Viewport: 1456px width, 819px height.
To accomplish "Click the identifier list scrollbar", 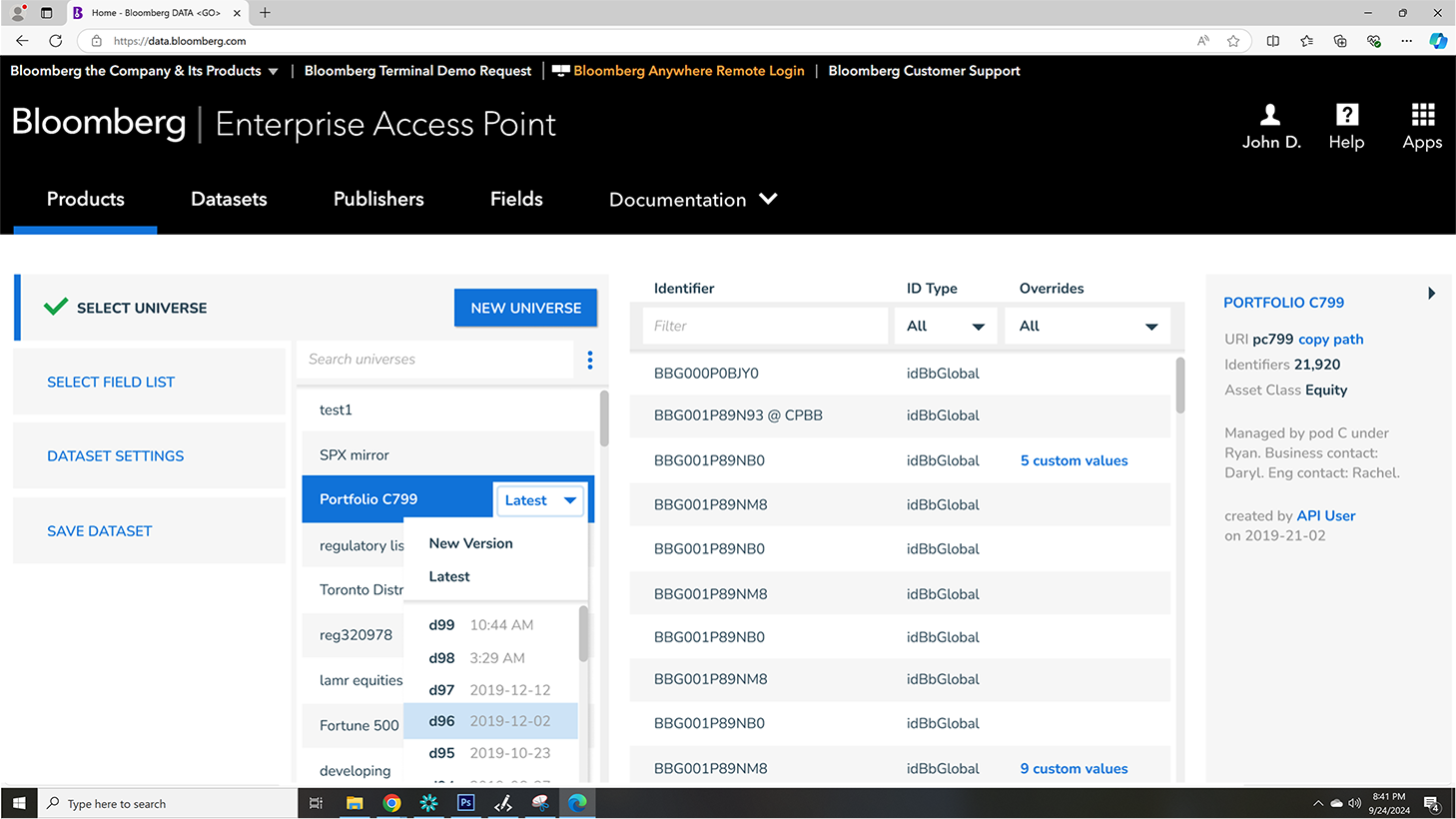I will pos(1180,386).
